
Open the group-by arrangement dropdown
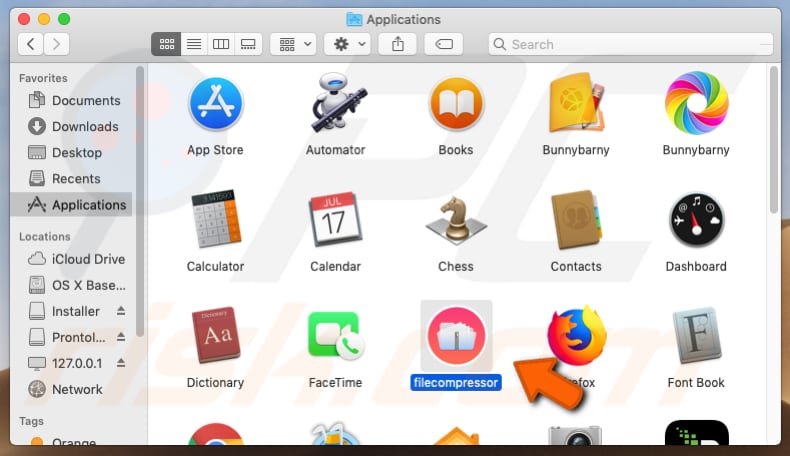click(294, 44)
